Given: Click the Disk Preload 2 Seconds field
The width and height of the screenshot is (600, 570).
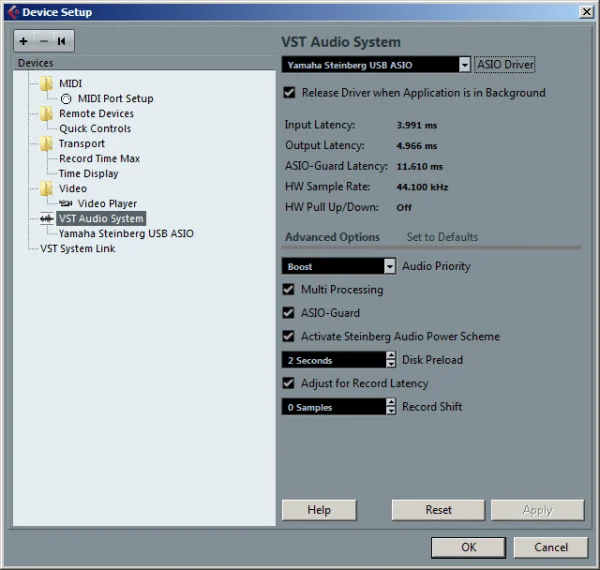Looking at the screenshot, I should (x=334, y=360).
